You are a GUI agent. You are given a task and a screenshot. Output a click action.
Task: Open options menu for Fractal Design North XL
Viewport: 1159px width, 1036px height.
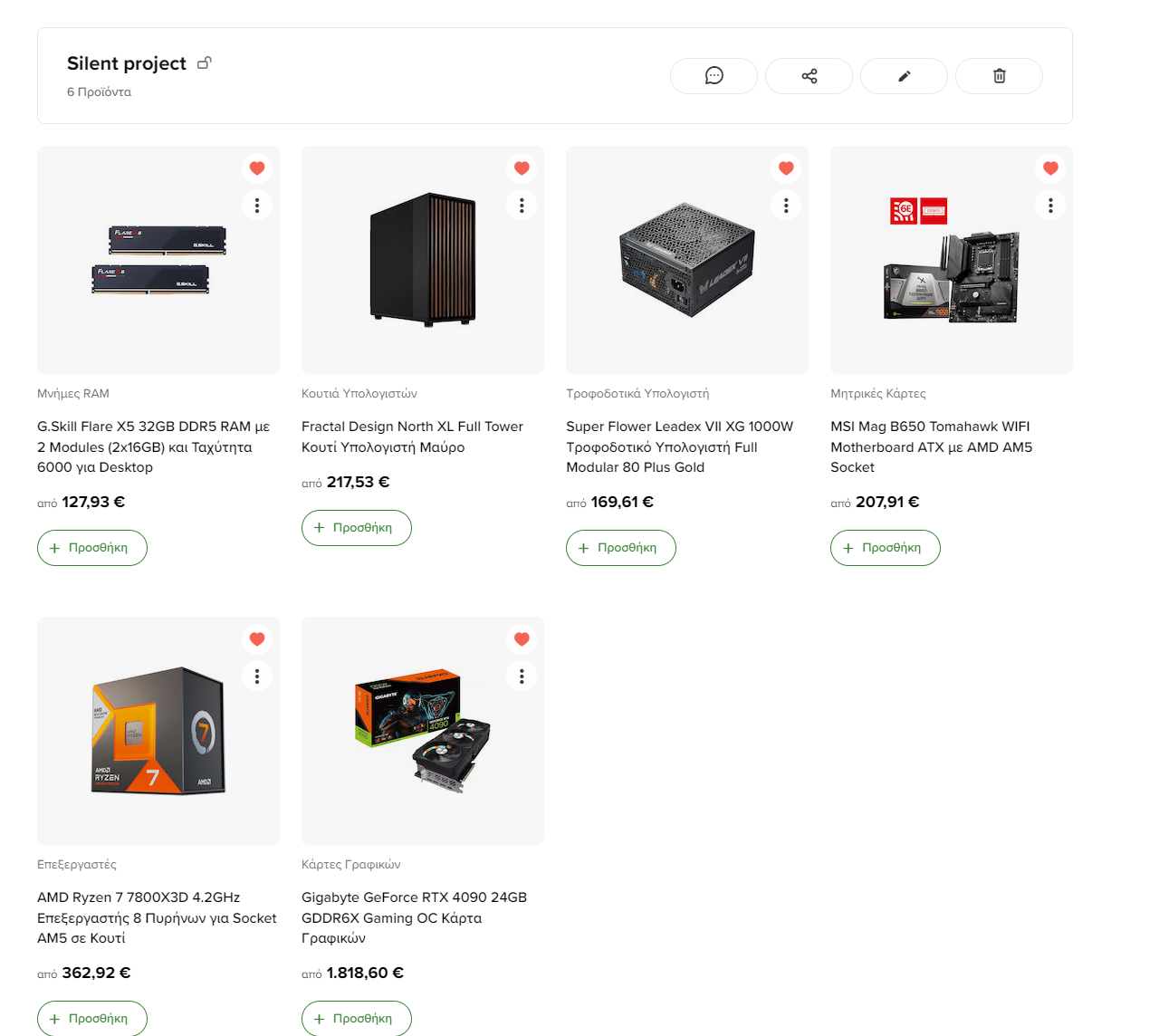(x=522, y=206)
